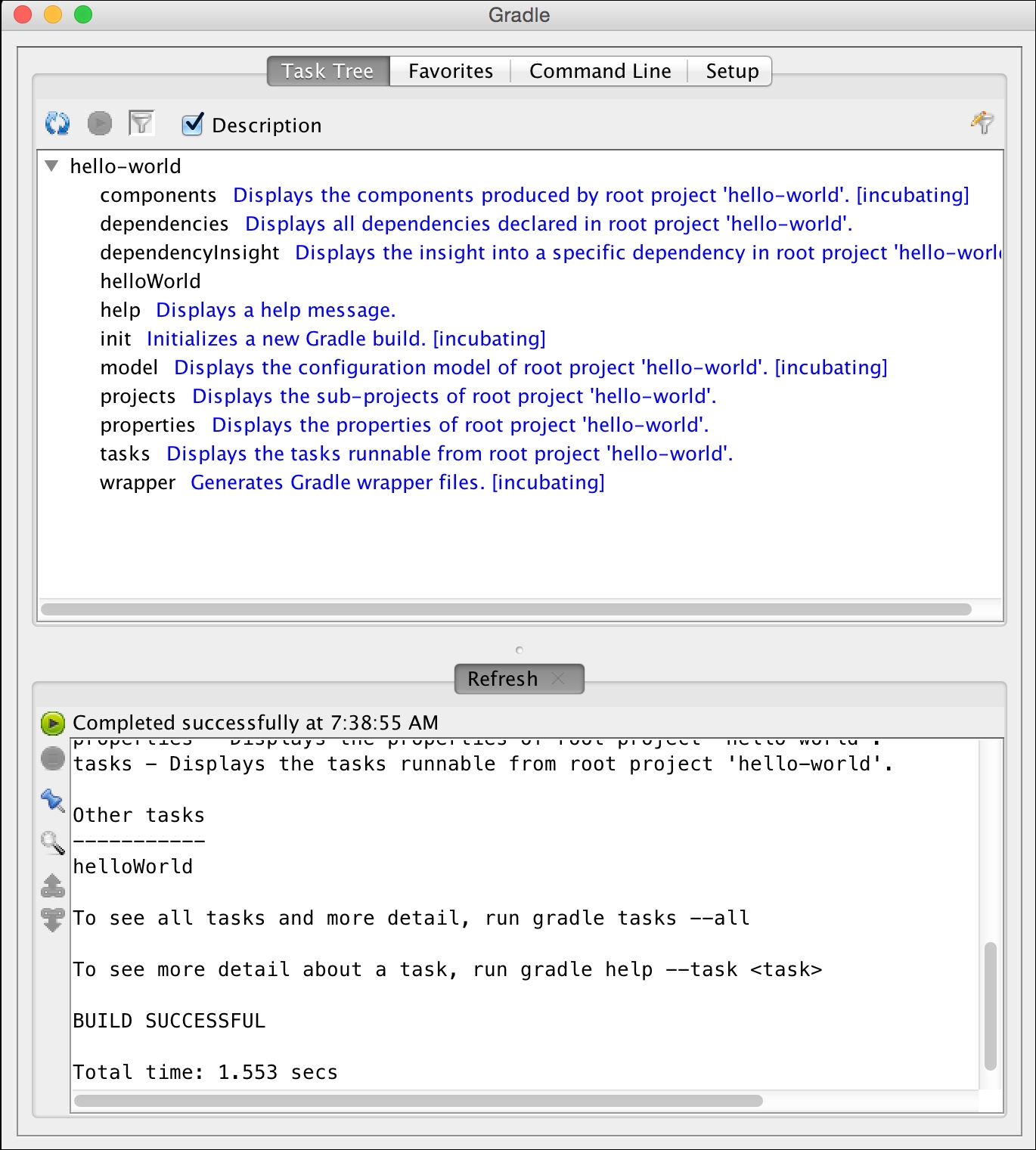This screenshot has height=1150, width=1036.
Task: Select the helloWorld task in tree
Action: click(x=150, y=281)
